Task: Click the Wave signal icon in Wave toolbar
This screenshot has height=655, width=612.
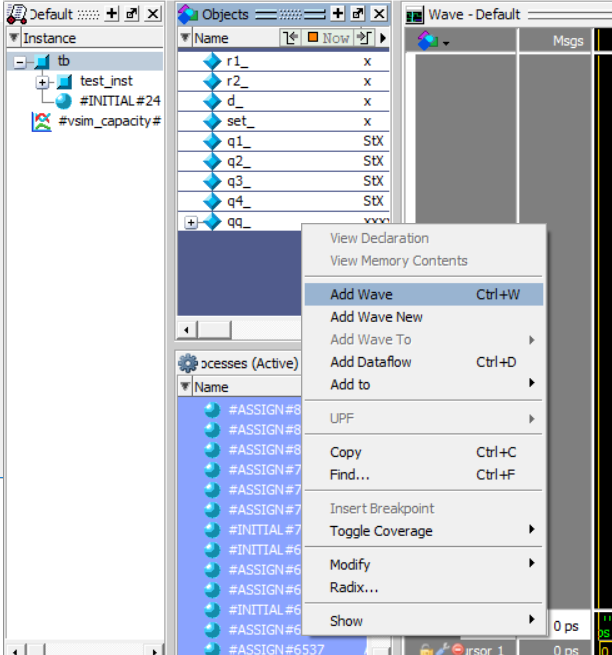Action: click(x=427, y=41)
